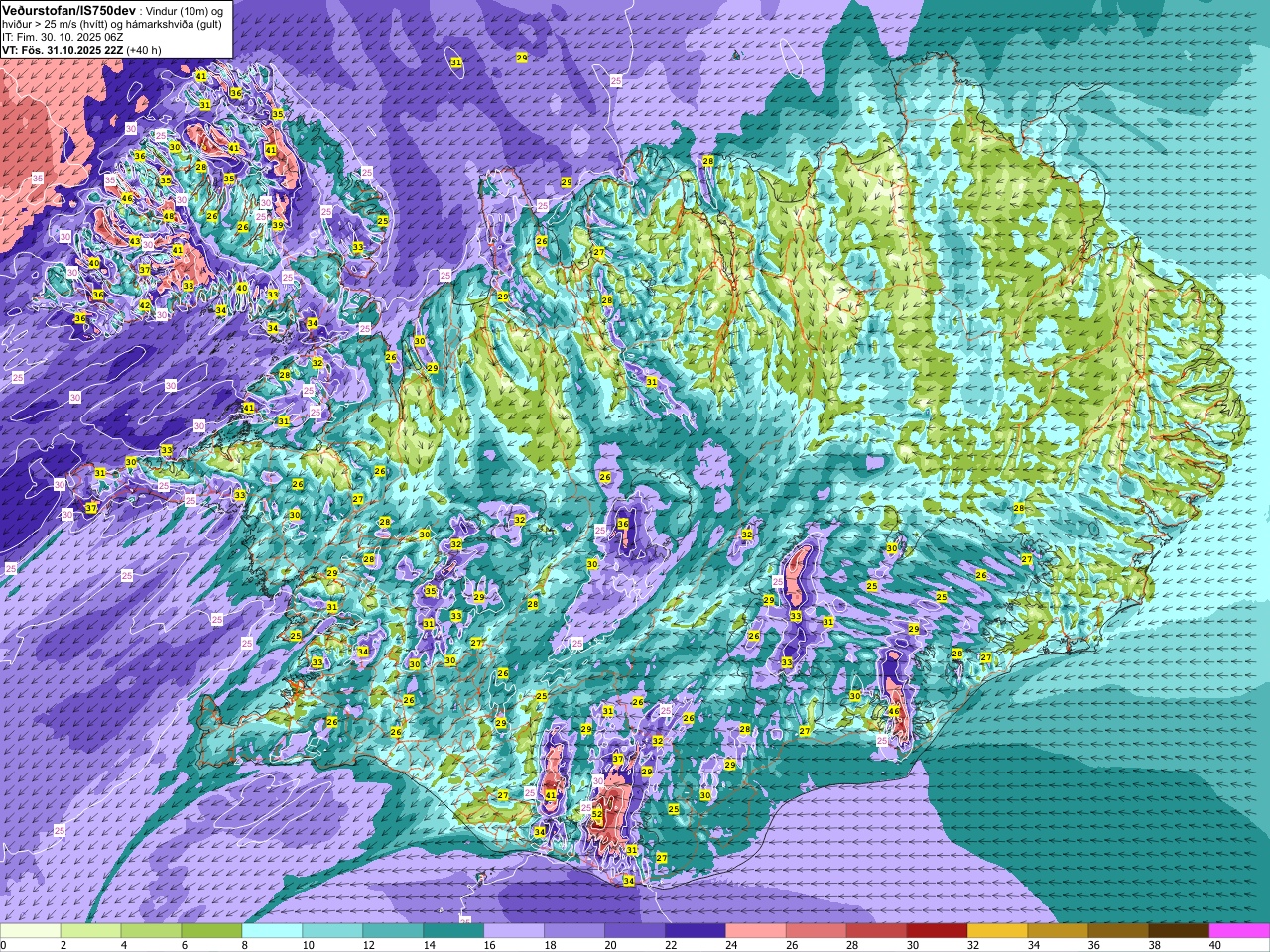
Task: Select the turquoise 10–12 legend swatch
Action: 333,931
